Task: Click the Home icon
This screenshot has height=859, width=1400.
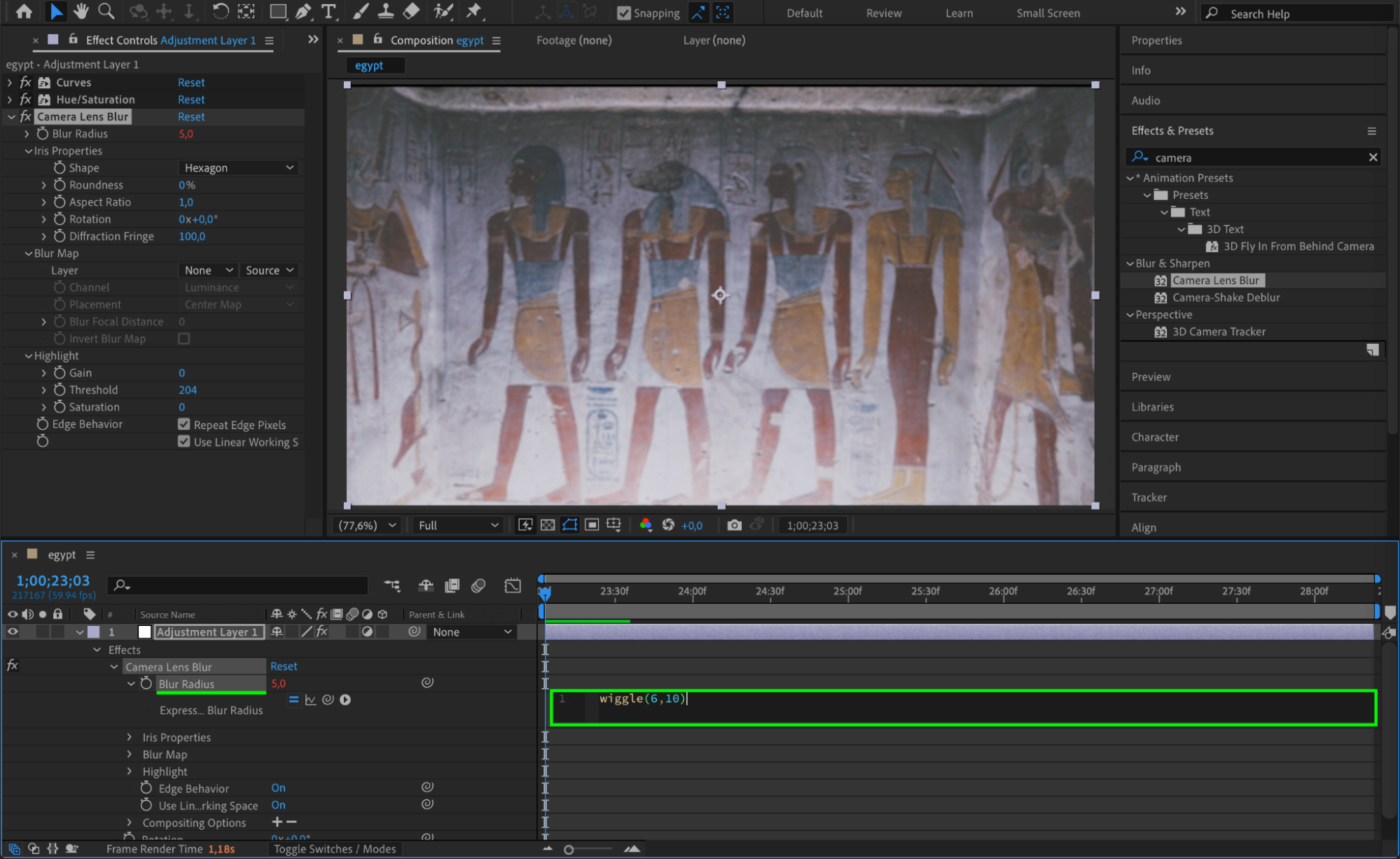Action: tap(24, 11)
